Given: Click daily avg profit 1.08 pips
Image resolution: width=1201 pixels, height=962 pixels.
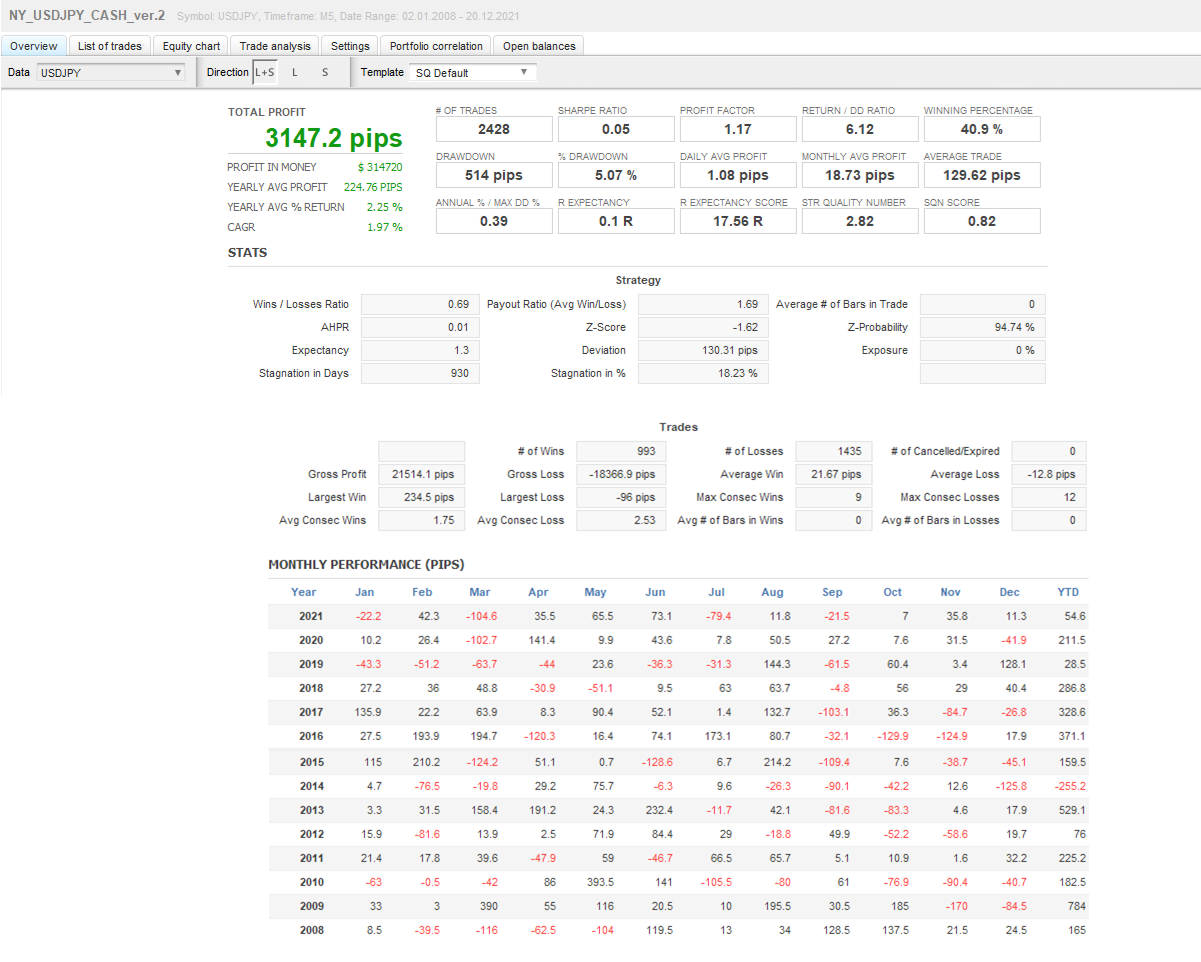Looking at the screenshot, I should coord(738,175).
